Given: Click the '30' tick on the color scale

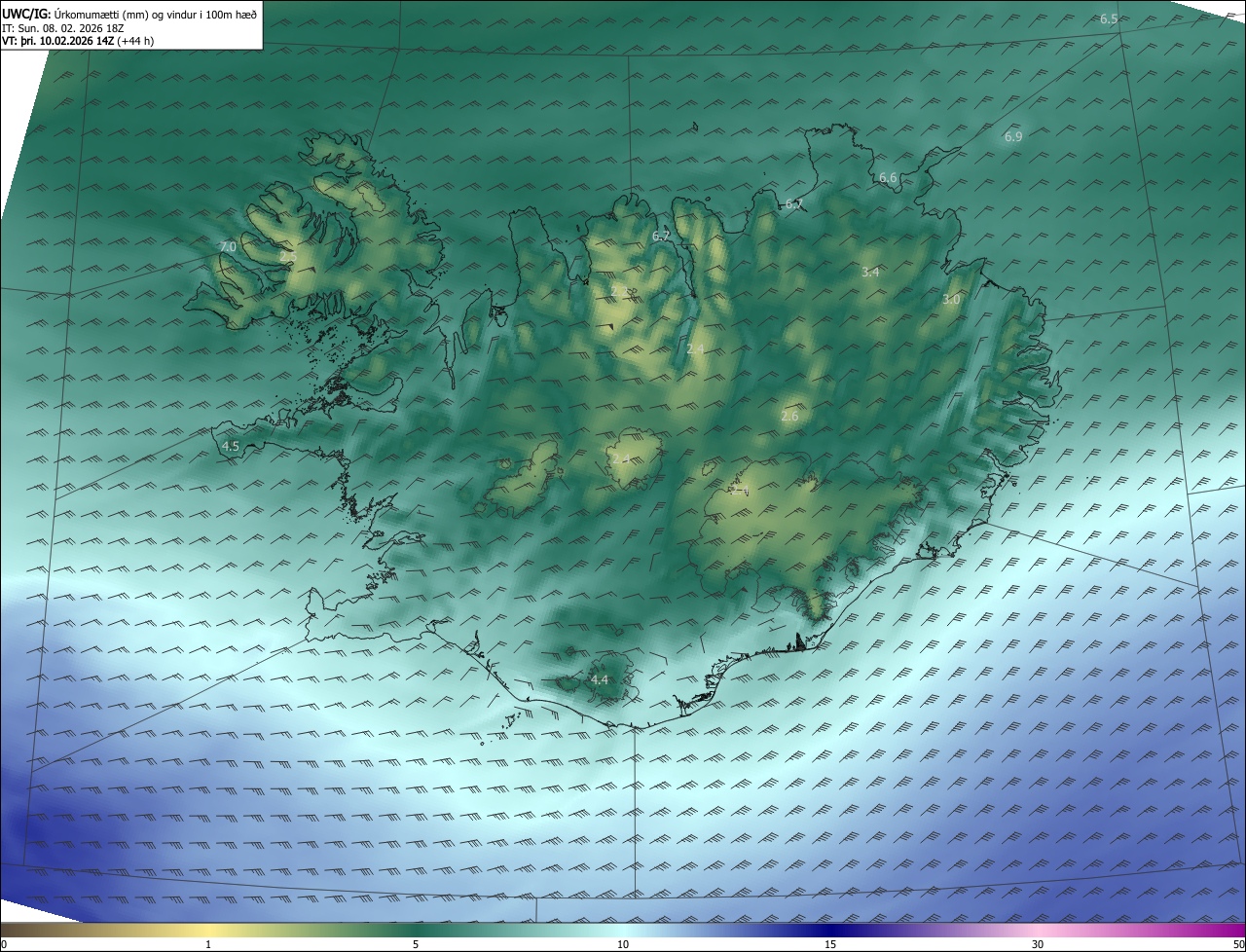Looking at the screenshot, I should 1038,944.
